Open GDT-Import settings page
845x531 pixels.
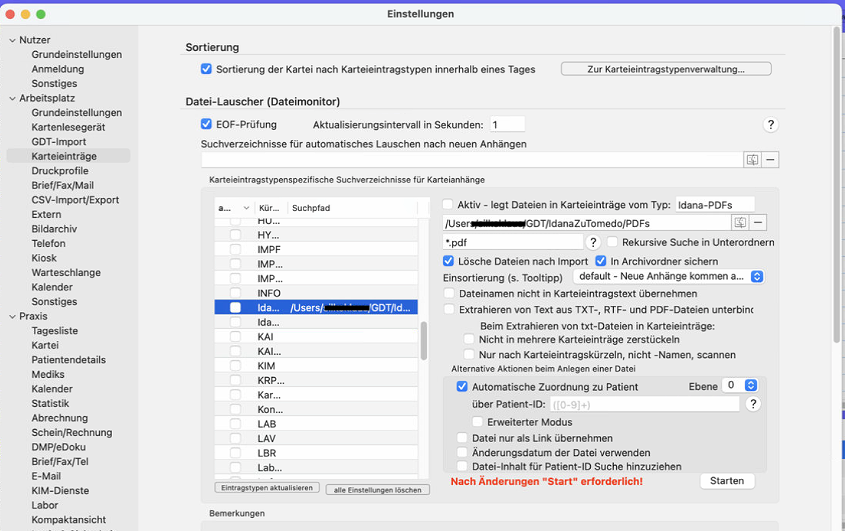click(x=59, y=142)
